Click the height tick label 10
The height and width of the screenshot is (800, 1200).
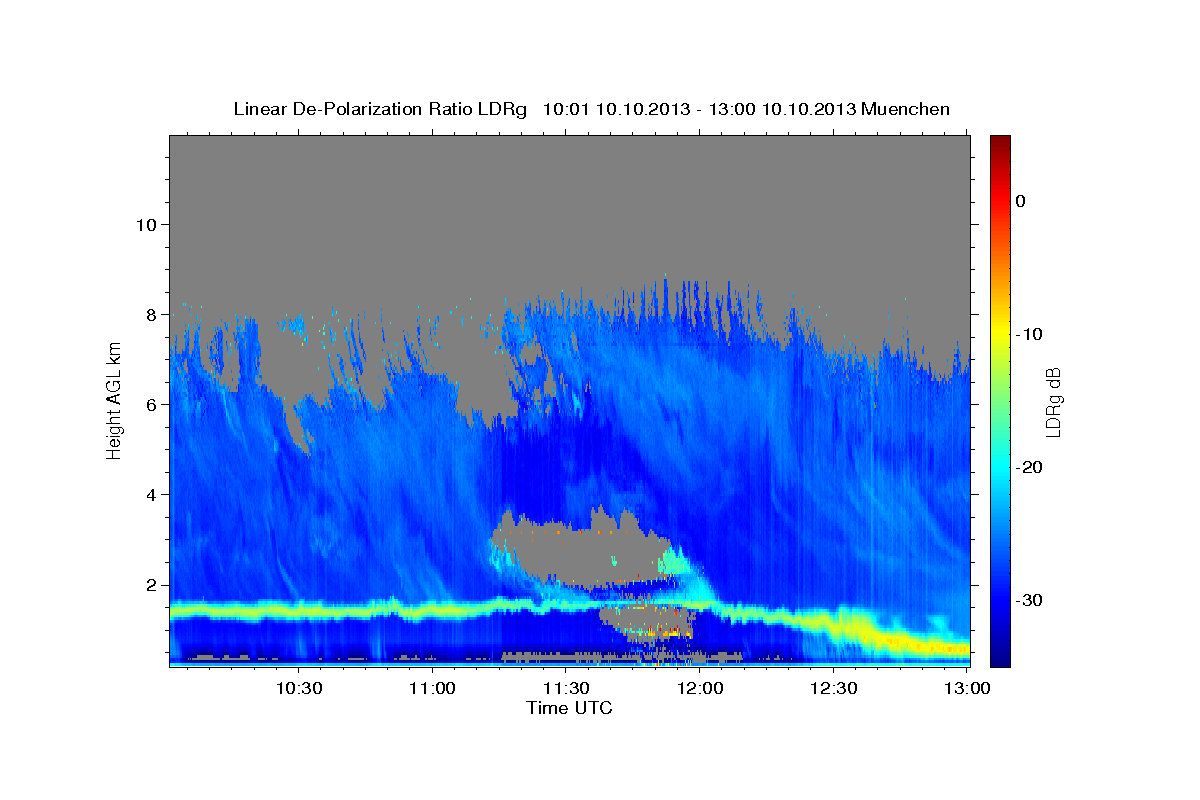coord(147,224)
